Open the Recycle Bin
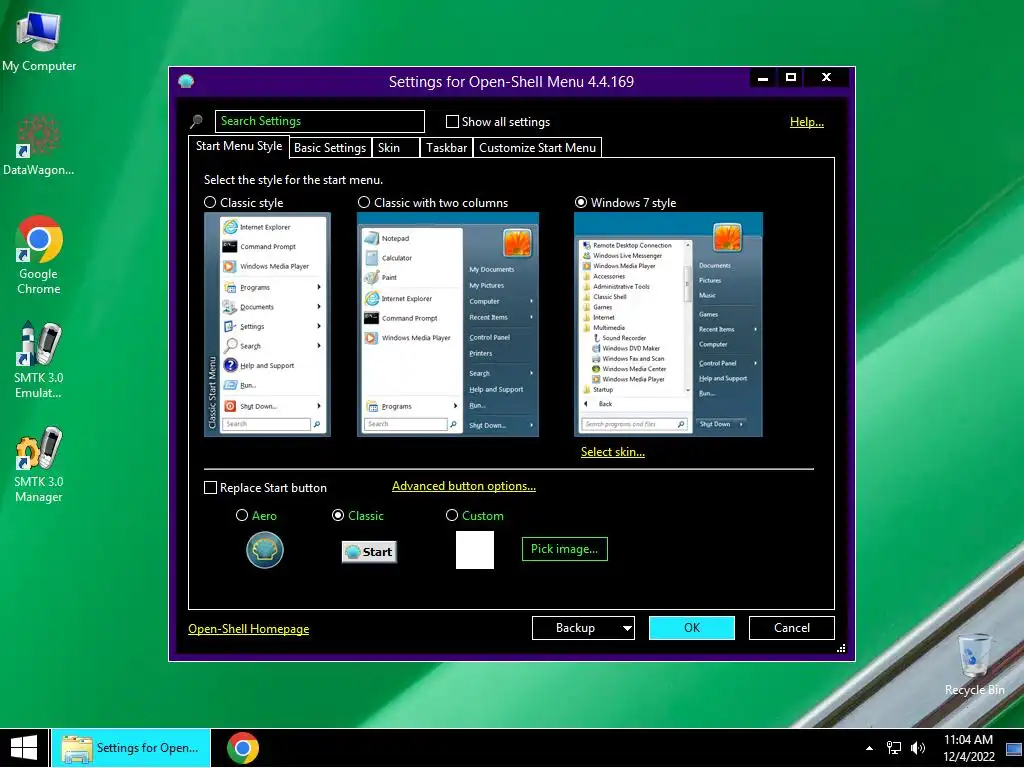 pyautogui.click(x=974, y=664)
